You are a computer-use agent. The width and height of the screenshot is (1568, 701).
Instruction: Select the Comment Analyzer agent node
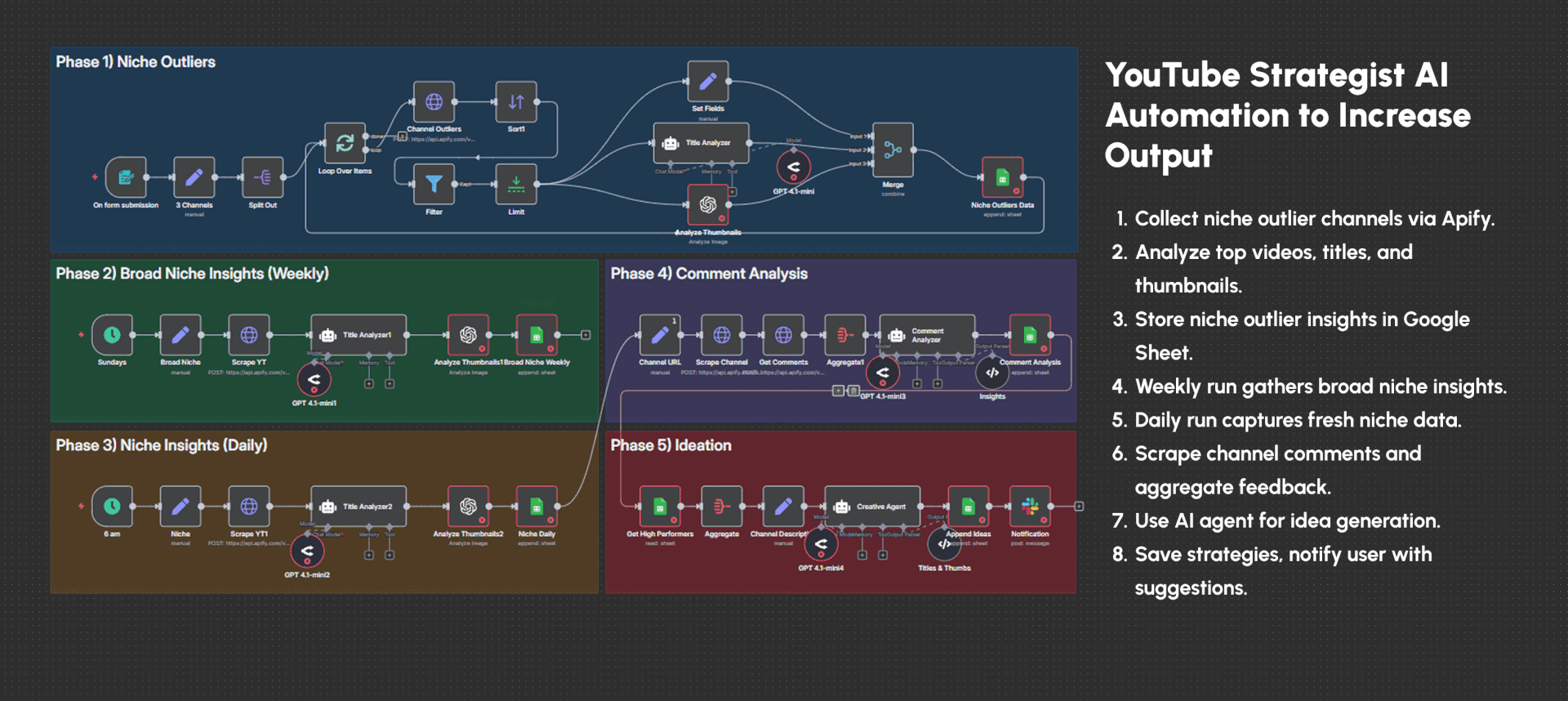click(x=927, y=335)
